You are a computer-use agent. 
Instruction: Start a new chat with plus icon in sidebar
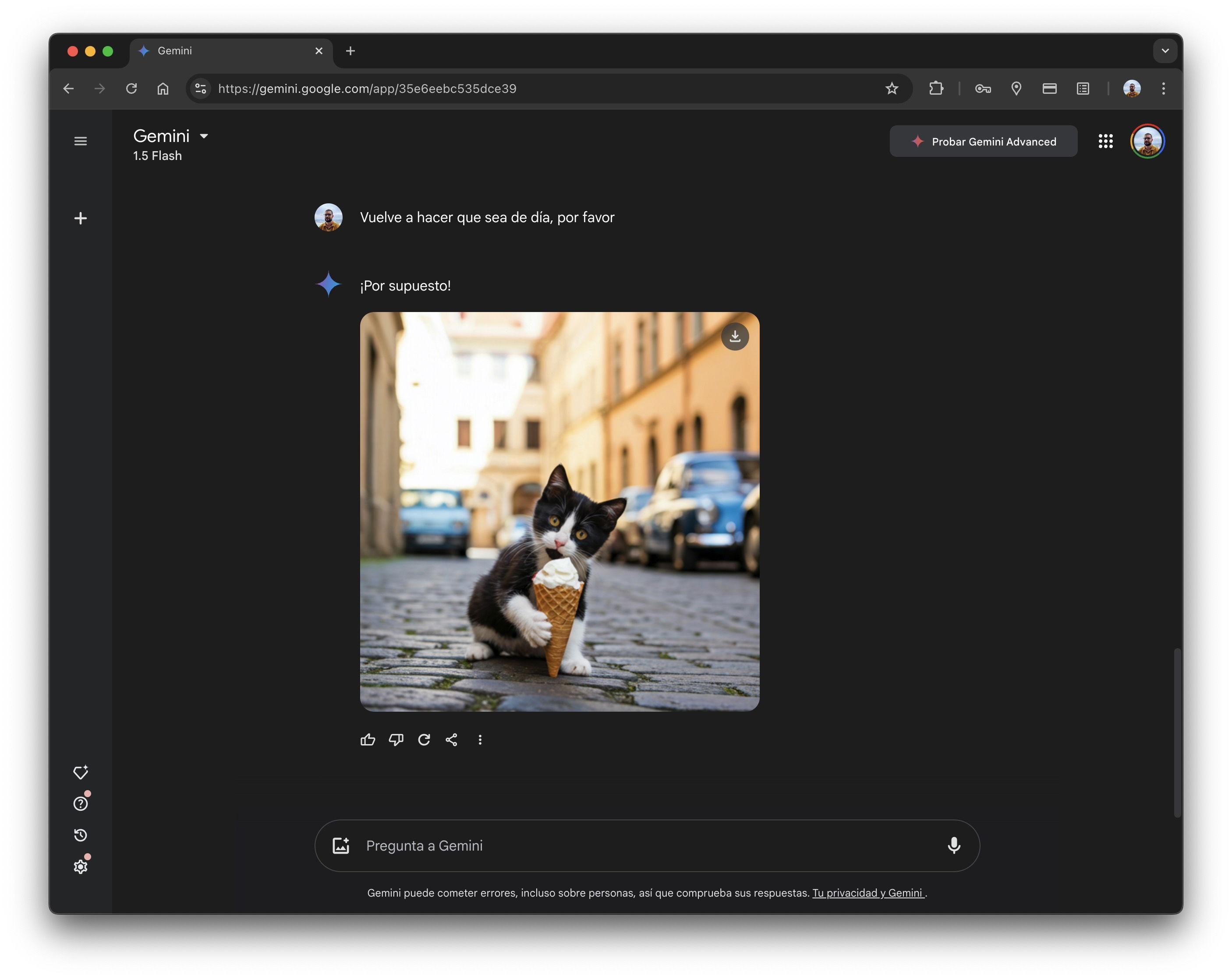click(x=81, y=218)
